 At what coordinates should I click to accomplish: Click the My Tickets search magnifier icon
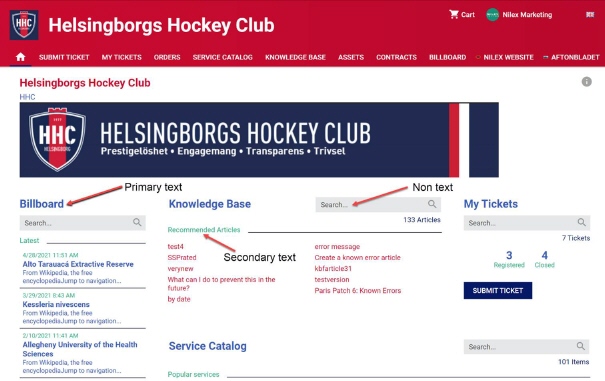(581, 222)
